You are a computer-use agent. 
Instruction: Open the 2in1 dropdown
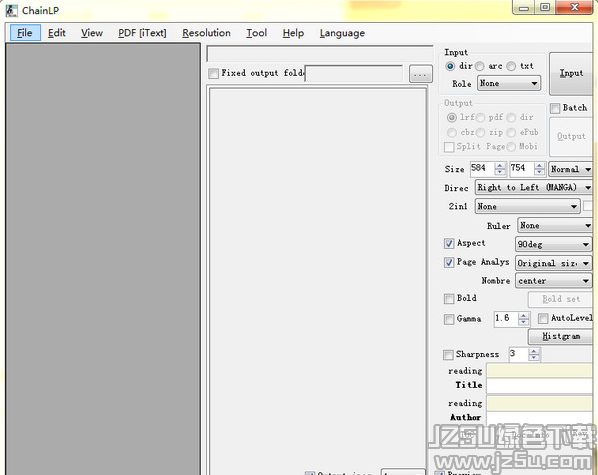pyautogui.click(x=527, y=206)
